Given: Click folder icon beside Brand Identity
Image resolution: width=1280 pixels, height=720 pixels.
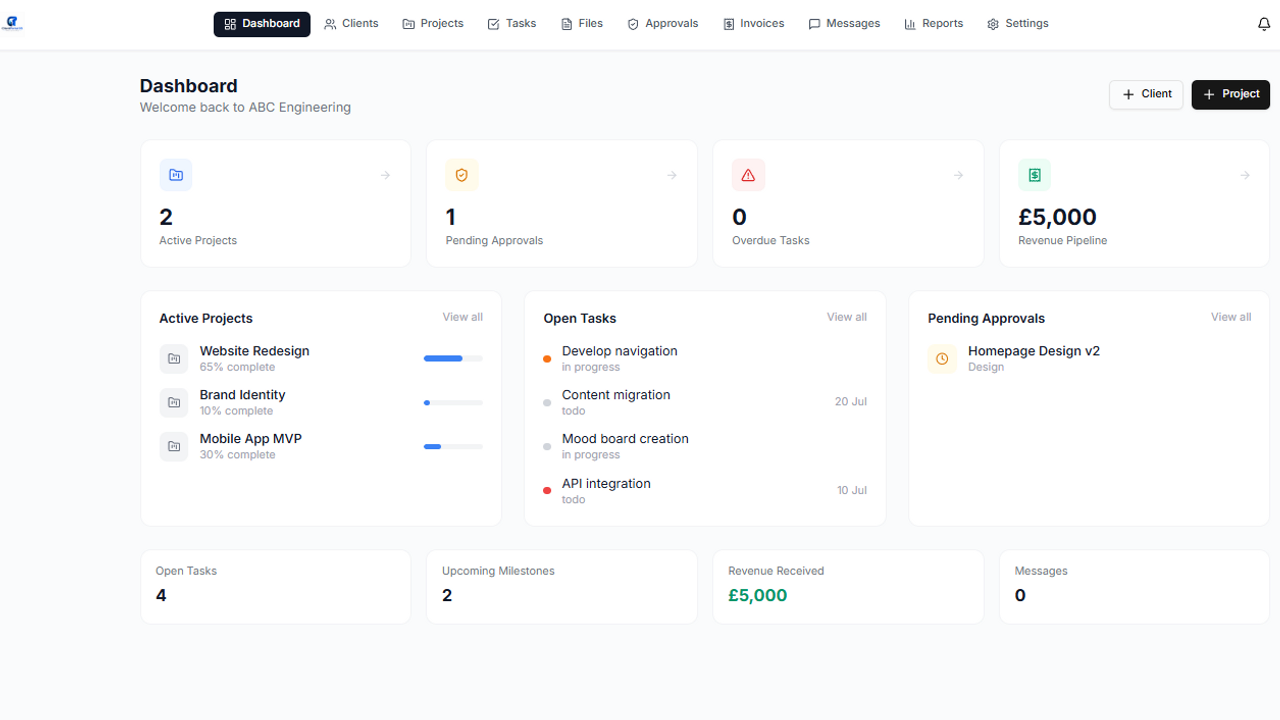Looking at the screenshot, I should coord(174,403).
